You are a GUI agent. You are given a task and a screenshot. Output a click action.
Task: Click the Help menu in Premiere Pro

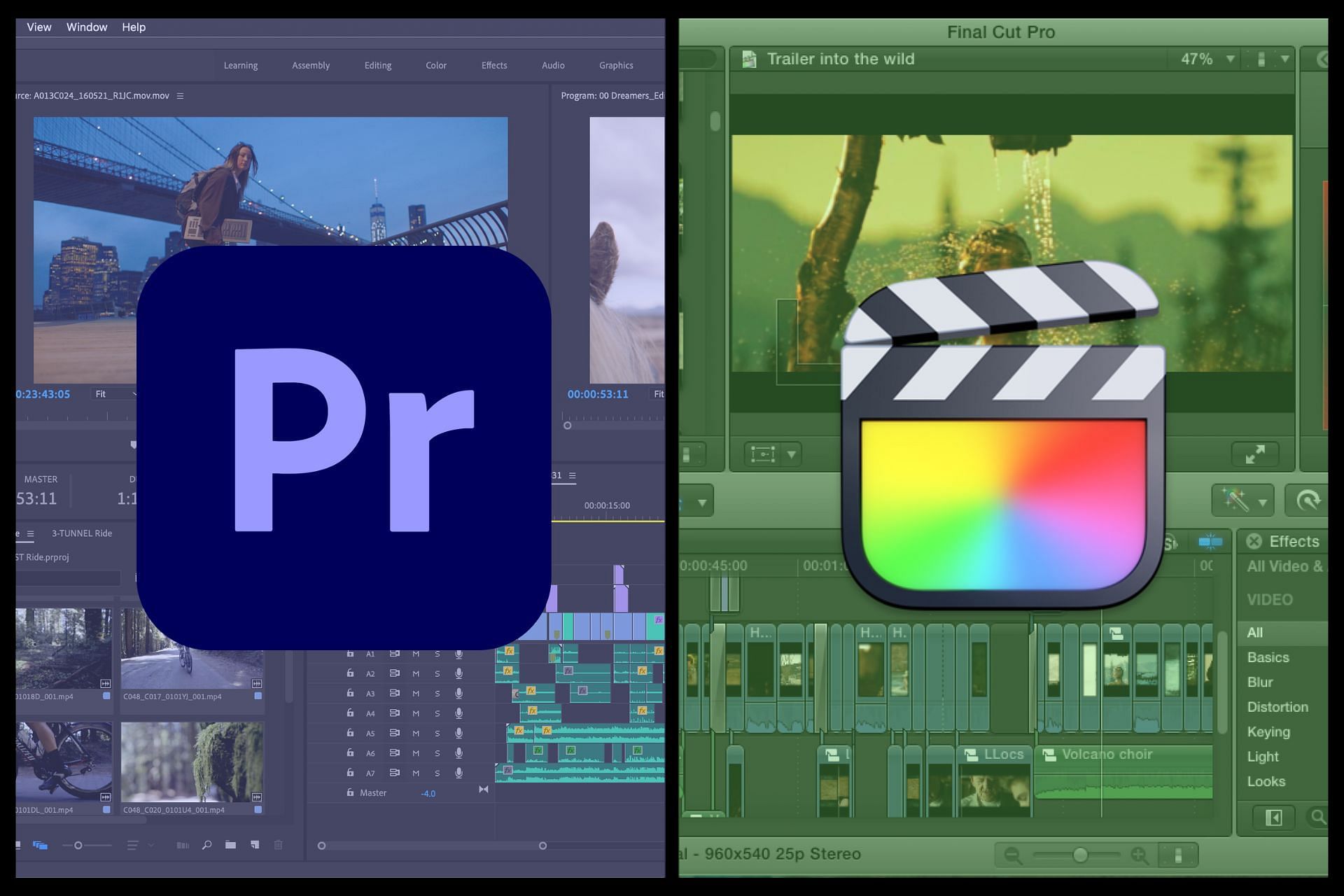[x=133, y=26]
